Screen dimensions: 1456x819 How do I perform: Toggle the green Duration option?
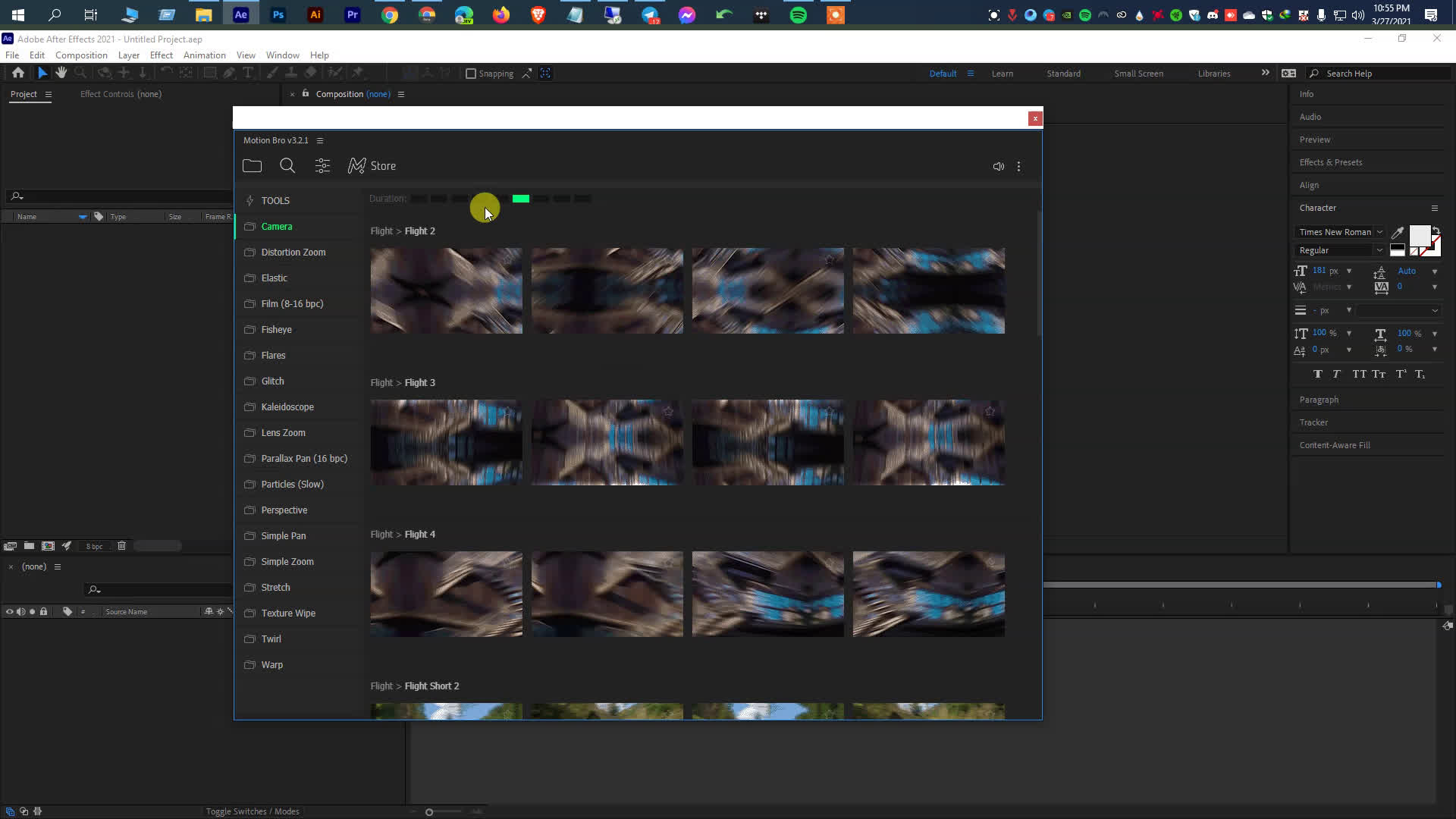point(520,198)
